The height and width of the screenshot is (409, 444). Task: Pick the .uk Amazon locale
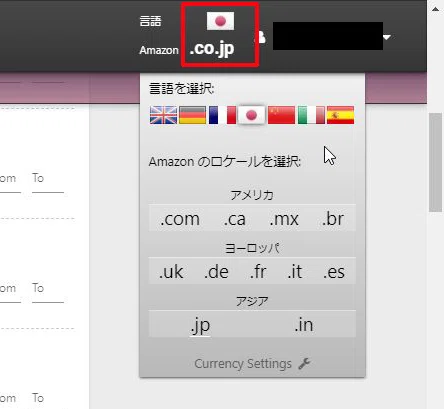[x=171, y=272]
